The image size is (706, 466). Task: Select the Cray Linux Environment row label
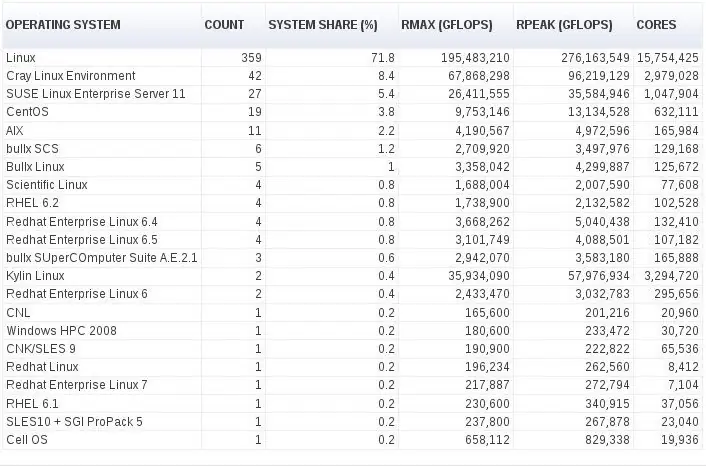point(71,76)
